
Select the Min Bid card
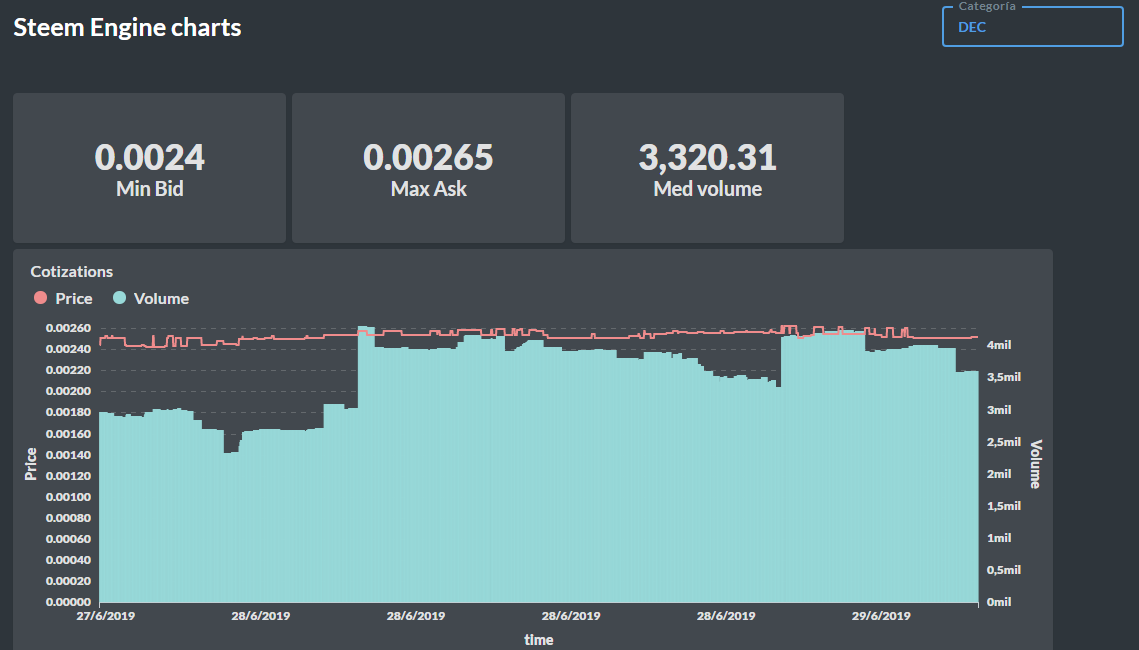click(149, 168)
